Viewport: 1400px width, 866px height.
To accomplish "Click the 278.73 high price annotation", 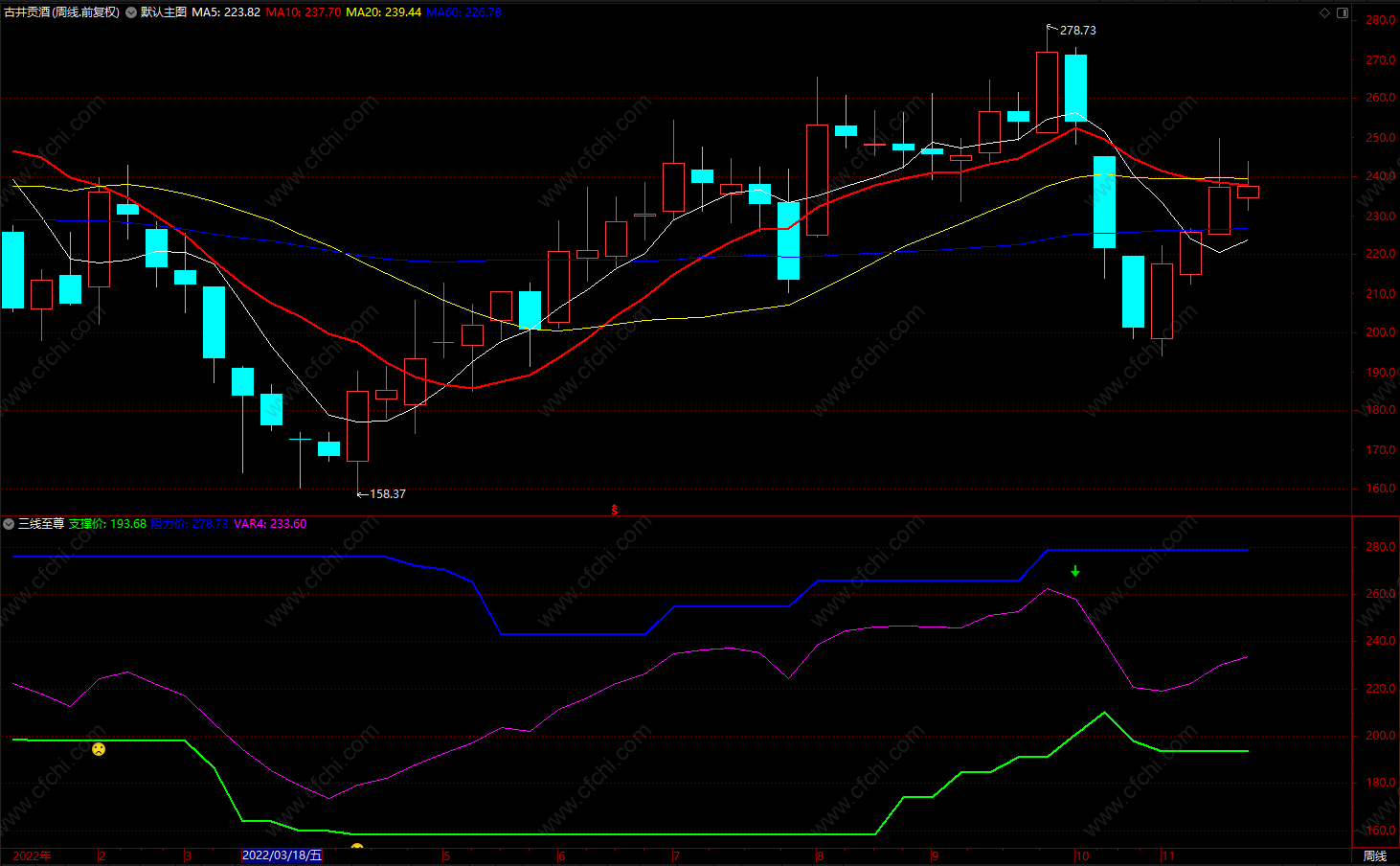I will pyautogui.click(x=1078, y=31).
